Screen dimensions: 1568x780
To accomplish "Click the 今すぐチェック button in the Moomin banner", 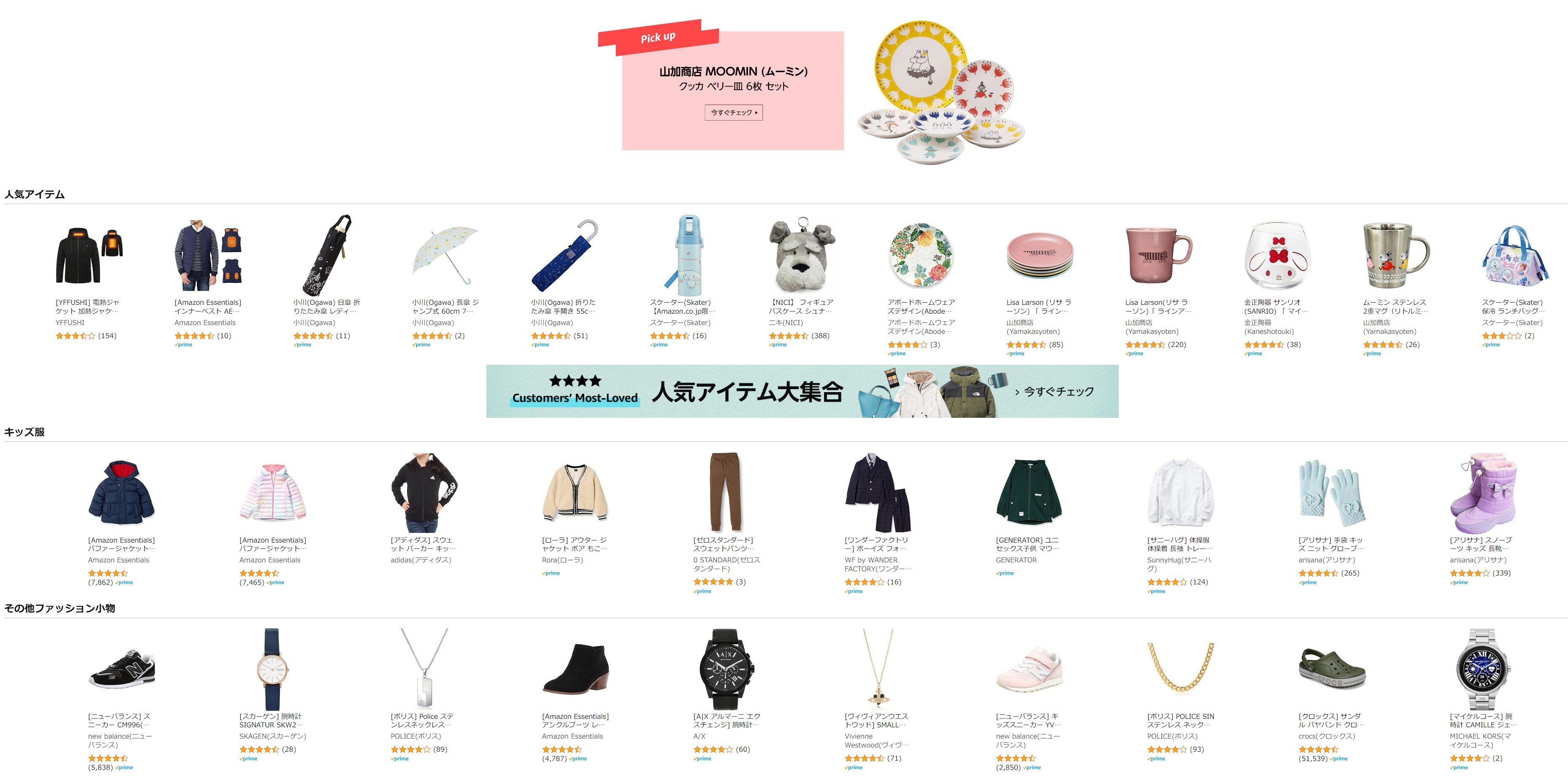I will click(733, 113).
